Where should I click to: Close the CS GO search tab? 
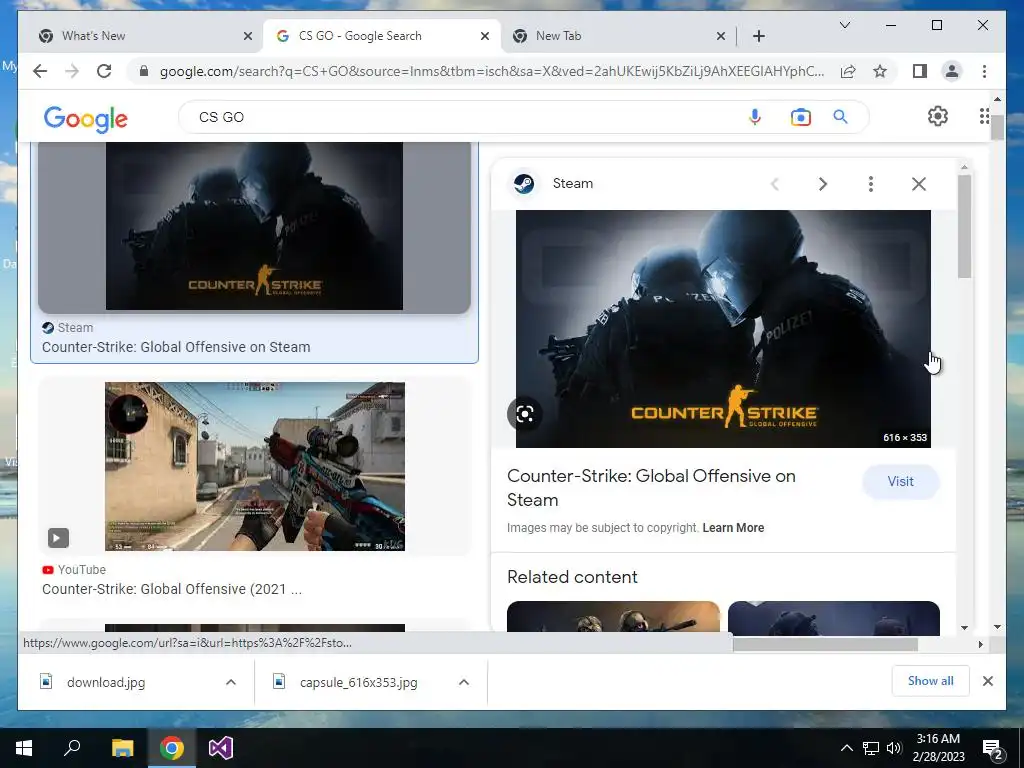pyautogui.click(x=485, y=36)
